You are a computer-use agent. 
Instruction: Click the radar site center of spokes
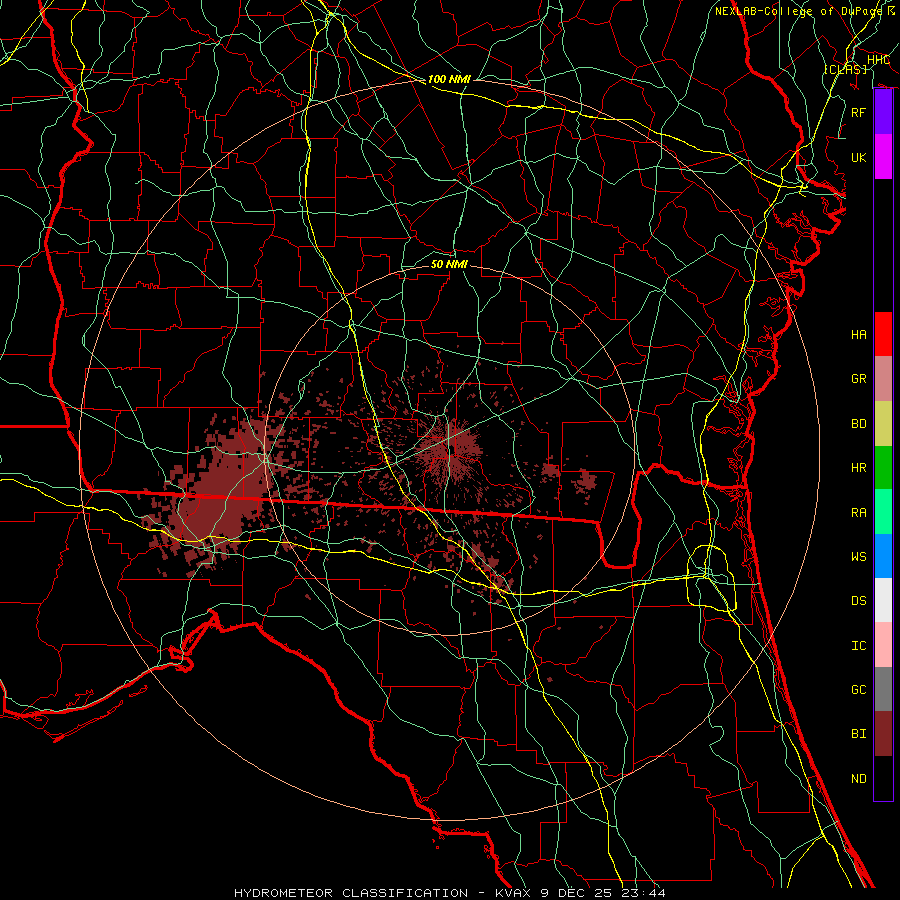[449, 450]
